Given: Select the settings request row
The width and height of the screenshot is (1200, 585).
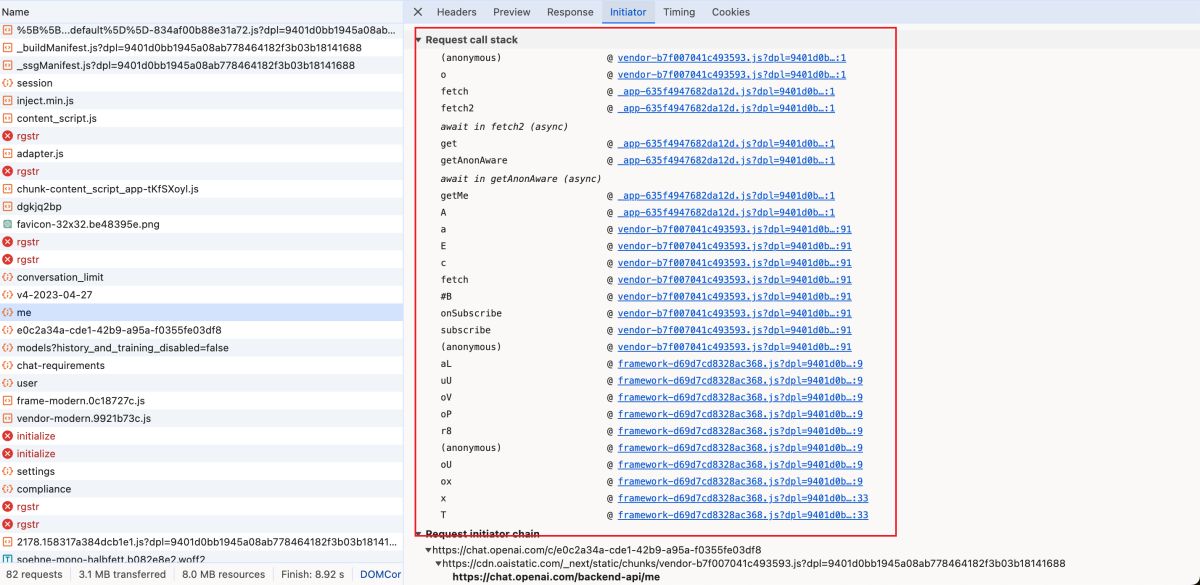Looking at the screenshot, I should point(201,471).
